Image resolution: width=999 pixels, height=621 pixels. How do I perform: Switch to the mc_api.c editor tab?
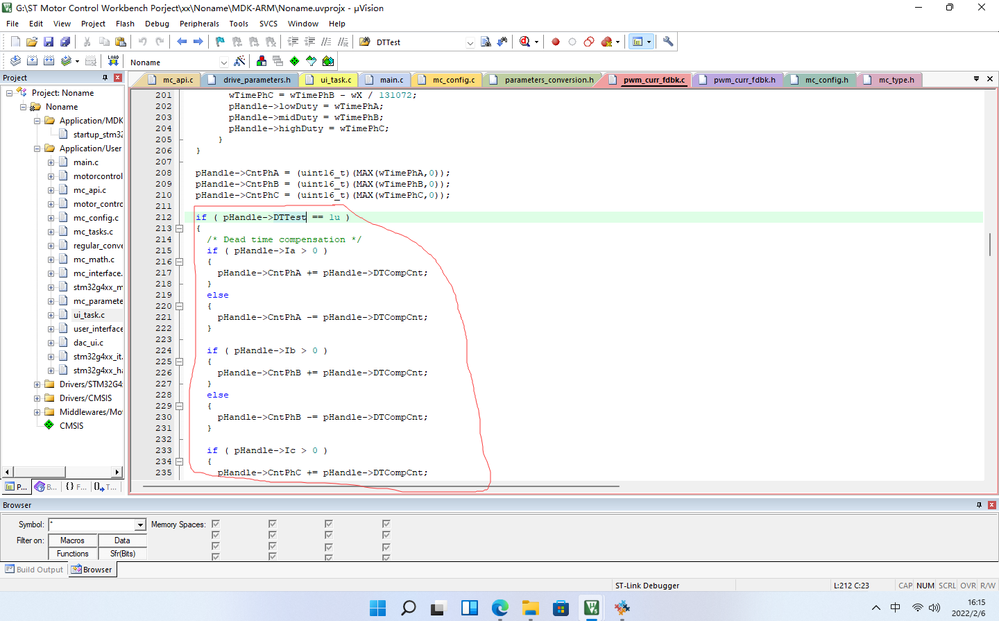coord(171,80)
